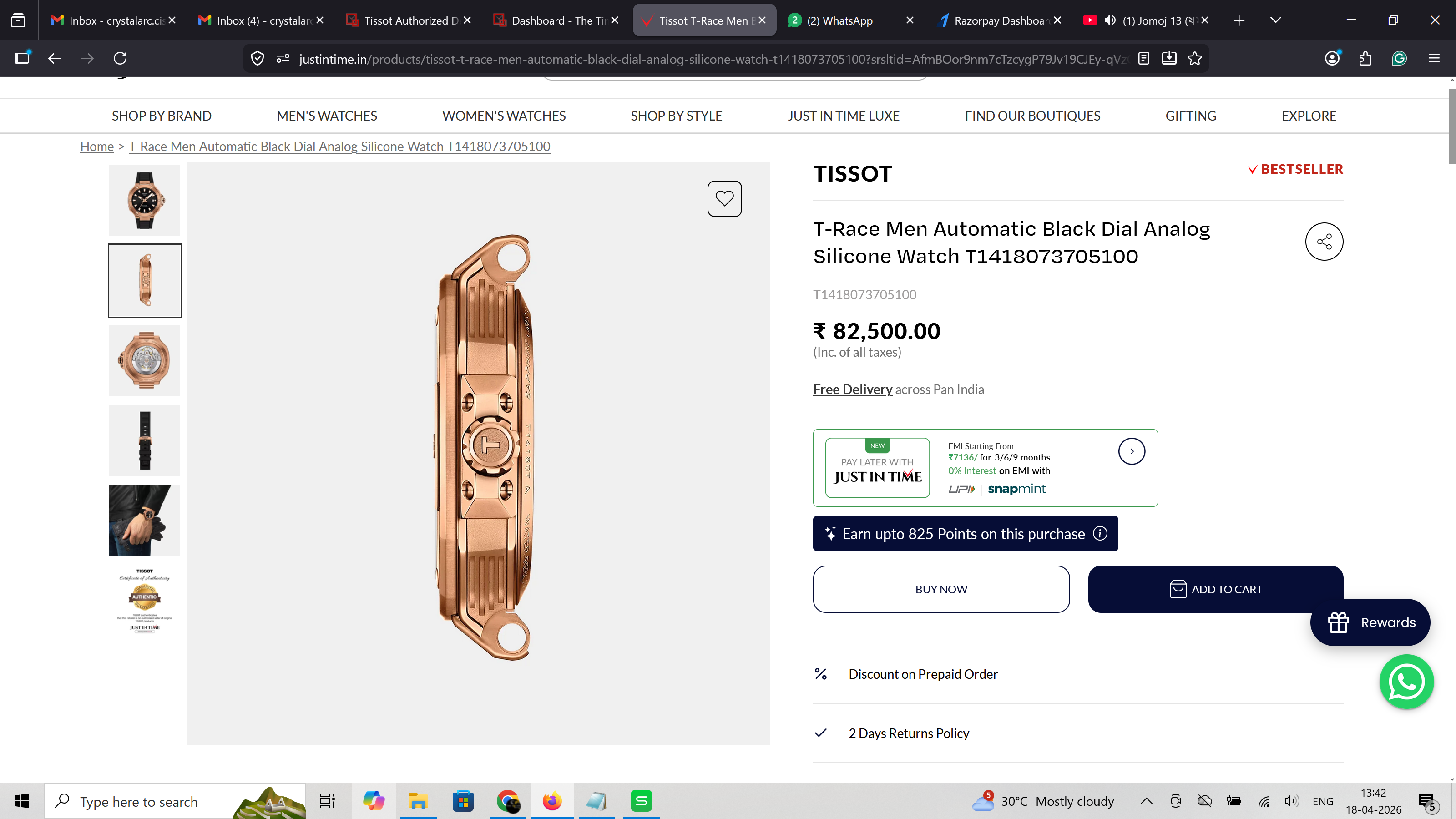
Task: Add the watch to cart
Action: (x=1215, y=589)
